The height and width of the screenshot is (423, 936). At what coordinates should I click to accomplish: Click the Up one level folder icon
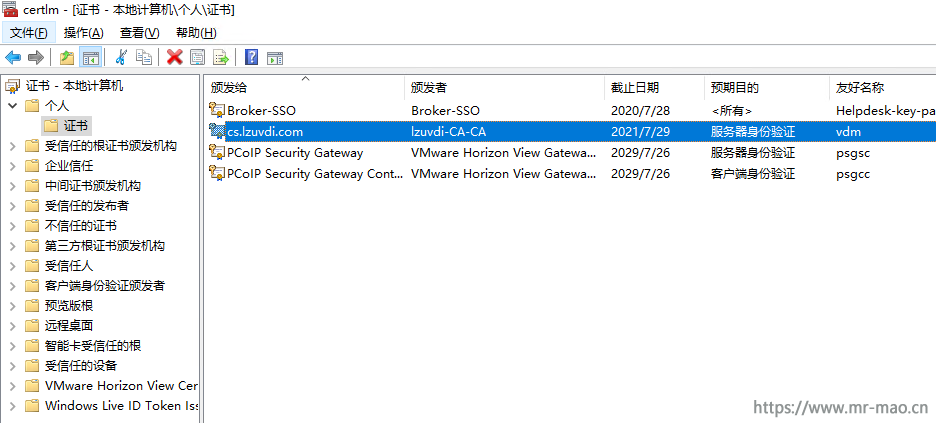coord(67,58)
